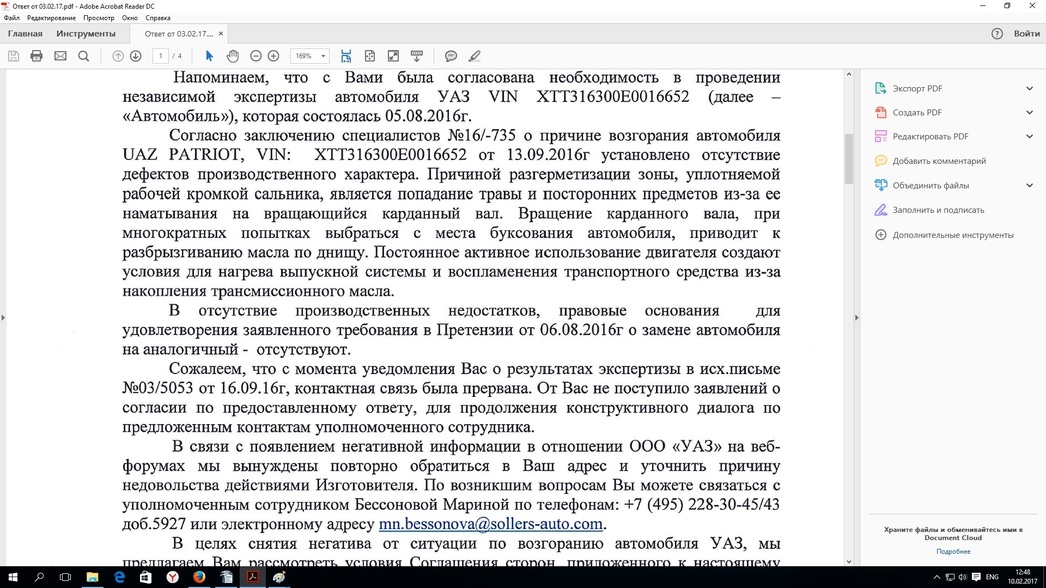Click the mn.bessonova@sollers-auto.com email link
This screenshot has height=588, width=1046.
490,524
